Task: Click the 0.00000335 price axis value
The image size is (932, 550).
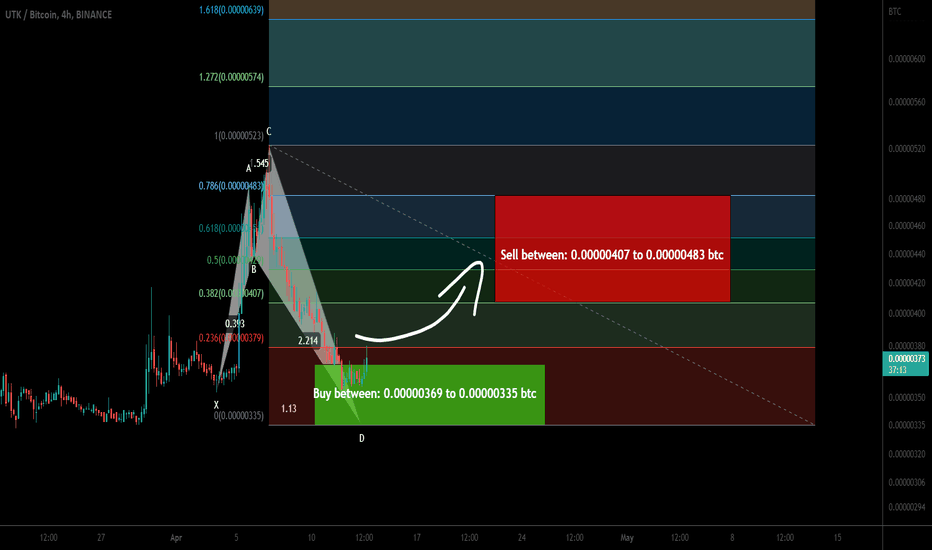Action: [907, 425]
